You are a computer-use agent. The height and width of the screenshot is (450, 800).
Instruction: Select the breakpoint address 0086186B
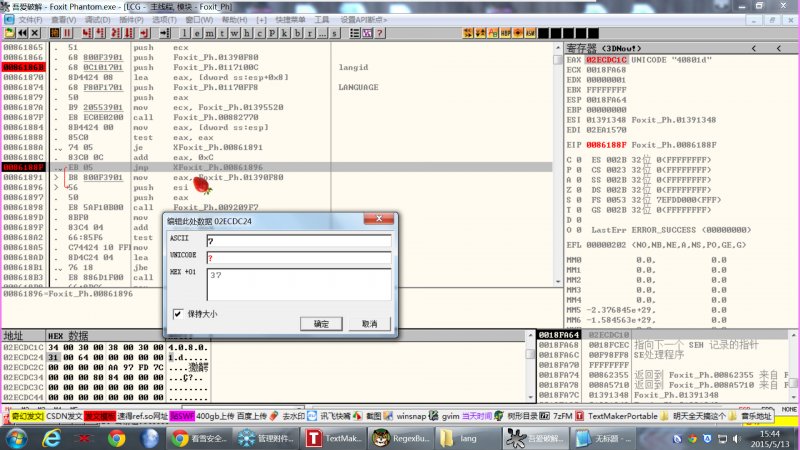point(23,67)
